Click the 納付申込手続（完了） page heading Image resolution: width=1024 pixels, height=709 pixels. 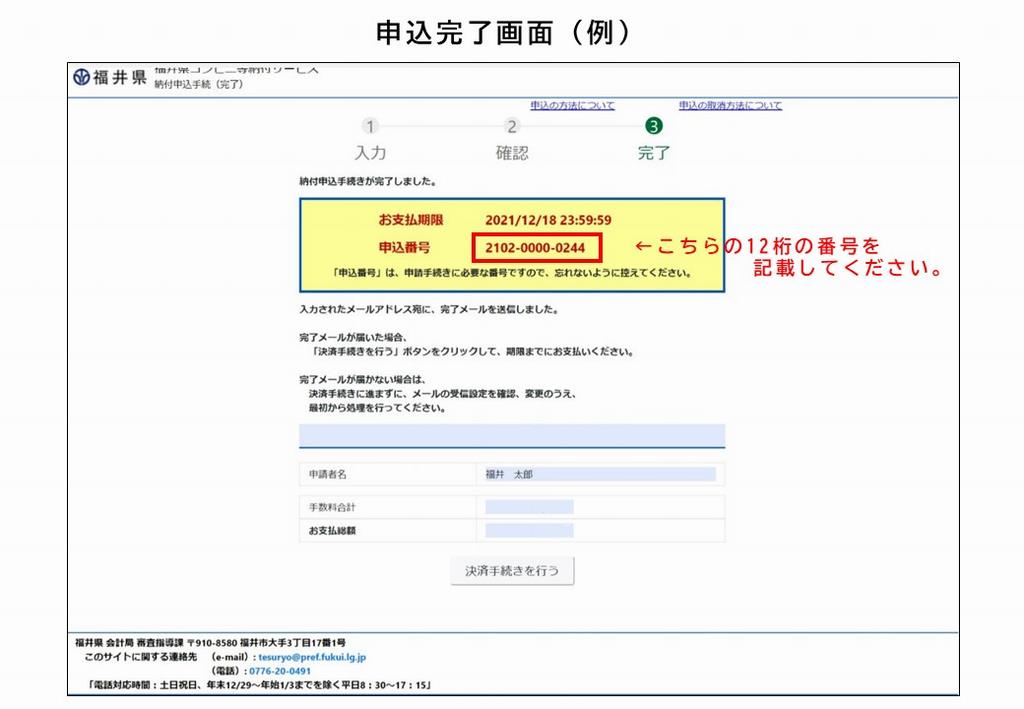(x=198, y=85)
